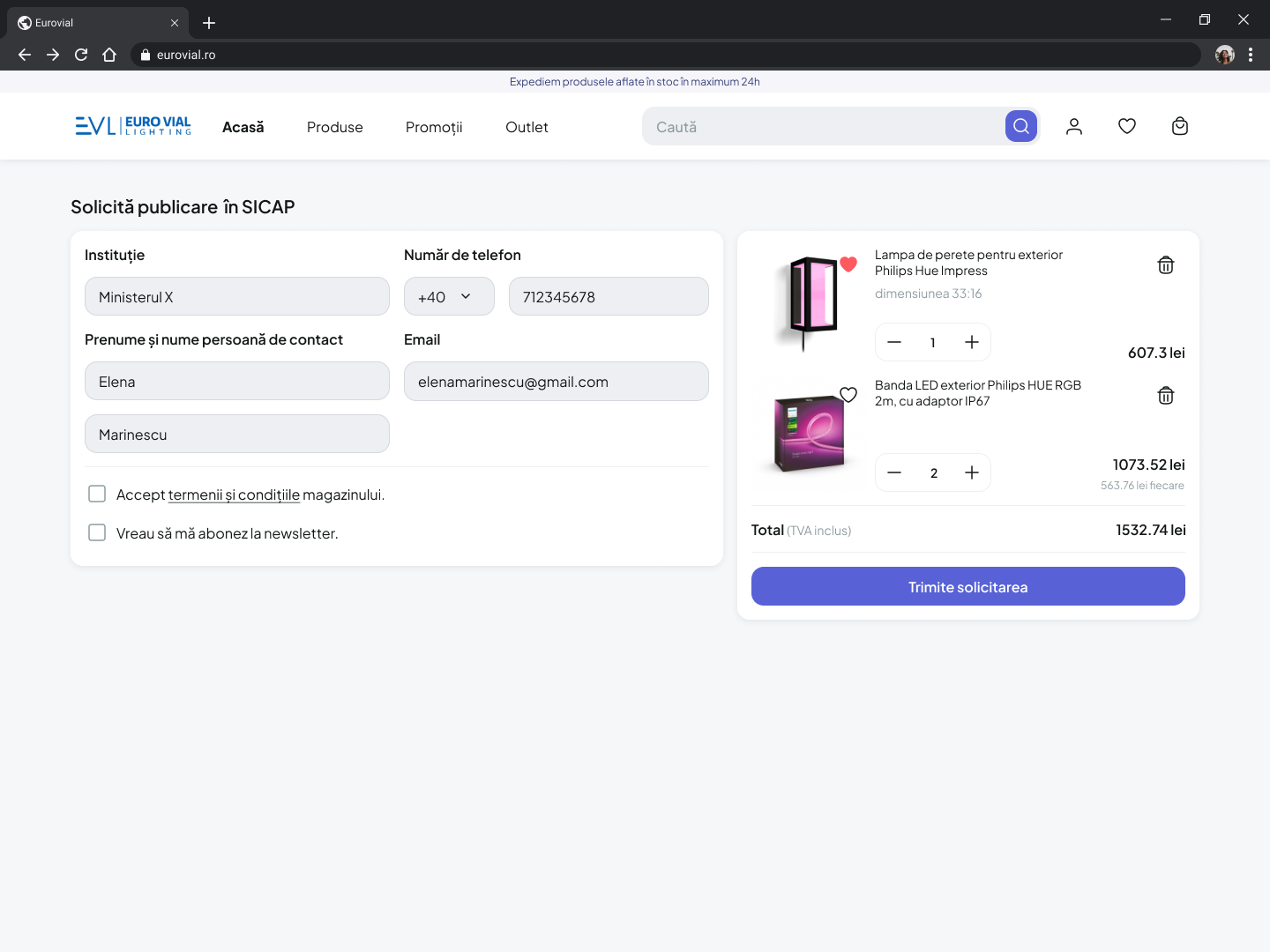Open termenii și condițiile link
The height and width of the screenshot is (952, 1270).
pos(234,495)
